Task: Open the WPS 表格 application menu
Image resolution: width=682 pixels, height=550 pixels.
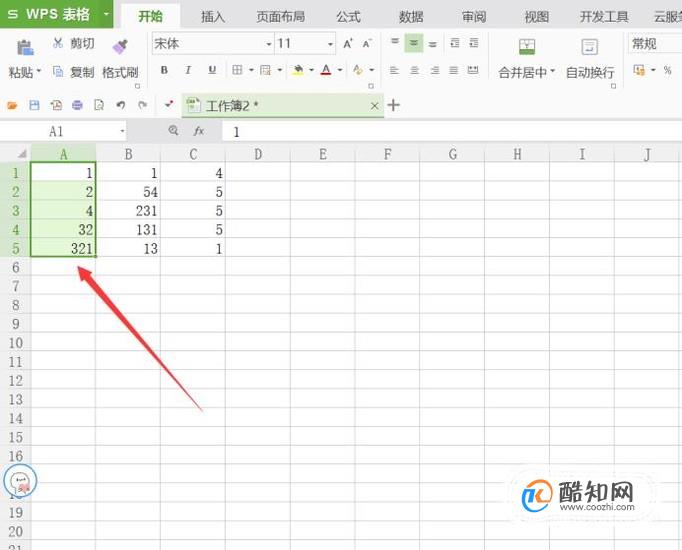Action: pos(57,14)
